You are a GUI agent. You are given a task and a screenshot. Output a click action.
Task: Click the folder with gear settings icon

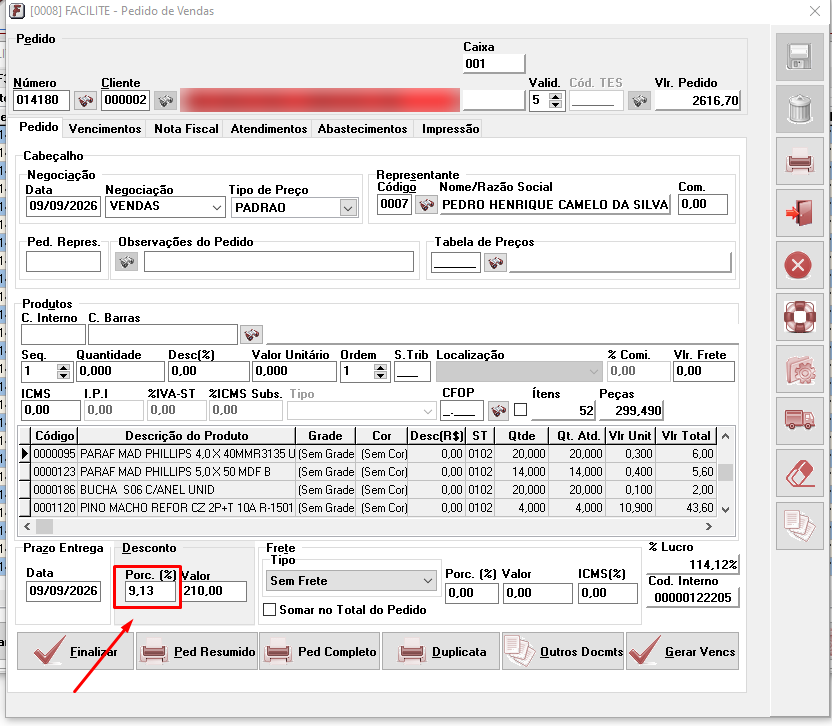[x=800, y=369]
